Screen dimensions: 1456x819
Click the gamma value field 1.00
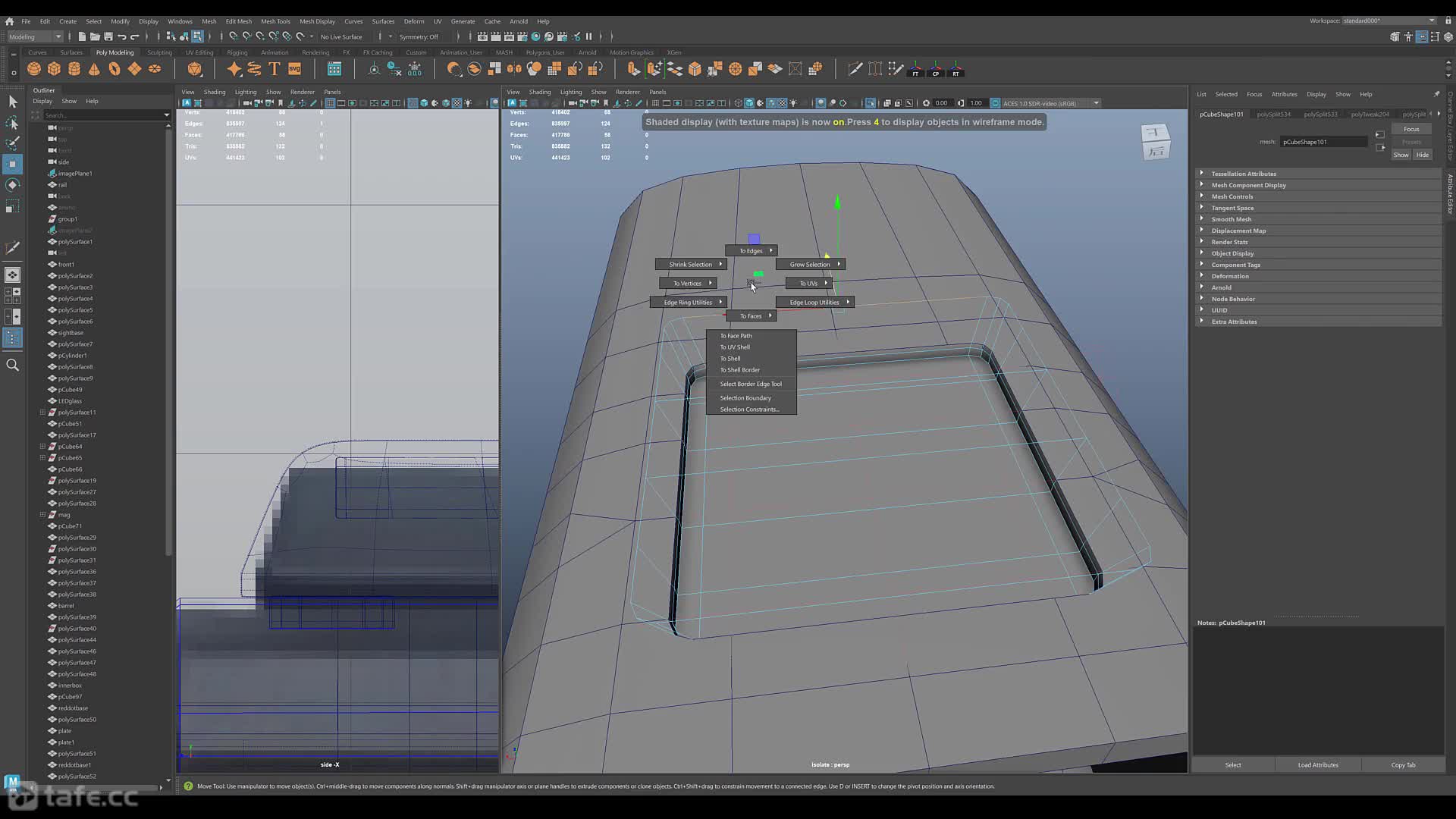976,103
